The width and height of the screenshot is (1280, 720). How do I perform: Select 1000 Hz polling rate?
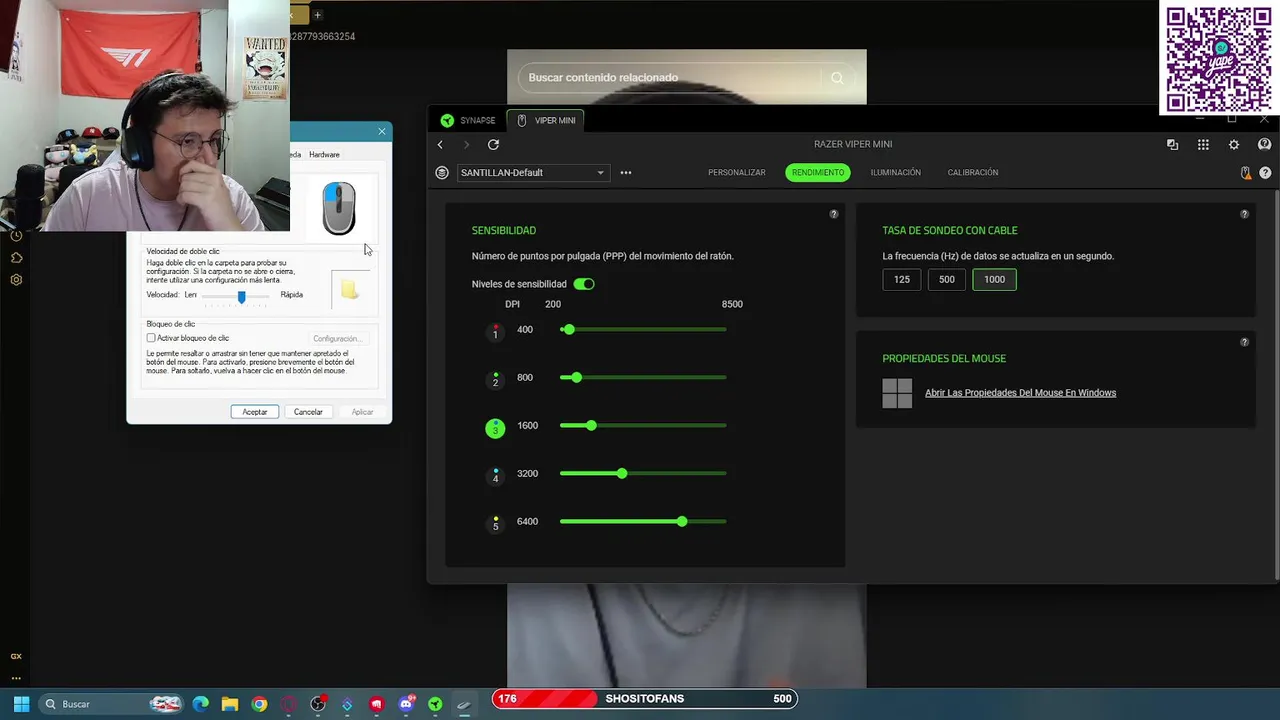[994, 280]
